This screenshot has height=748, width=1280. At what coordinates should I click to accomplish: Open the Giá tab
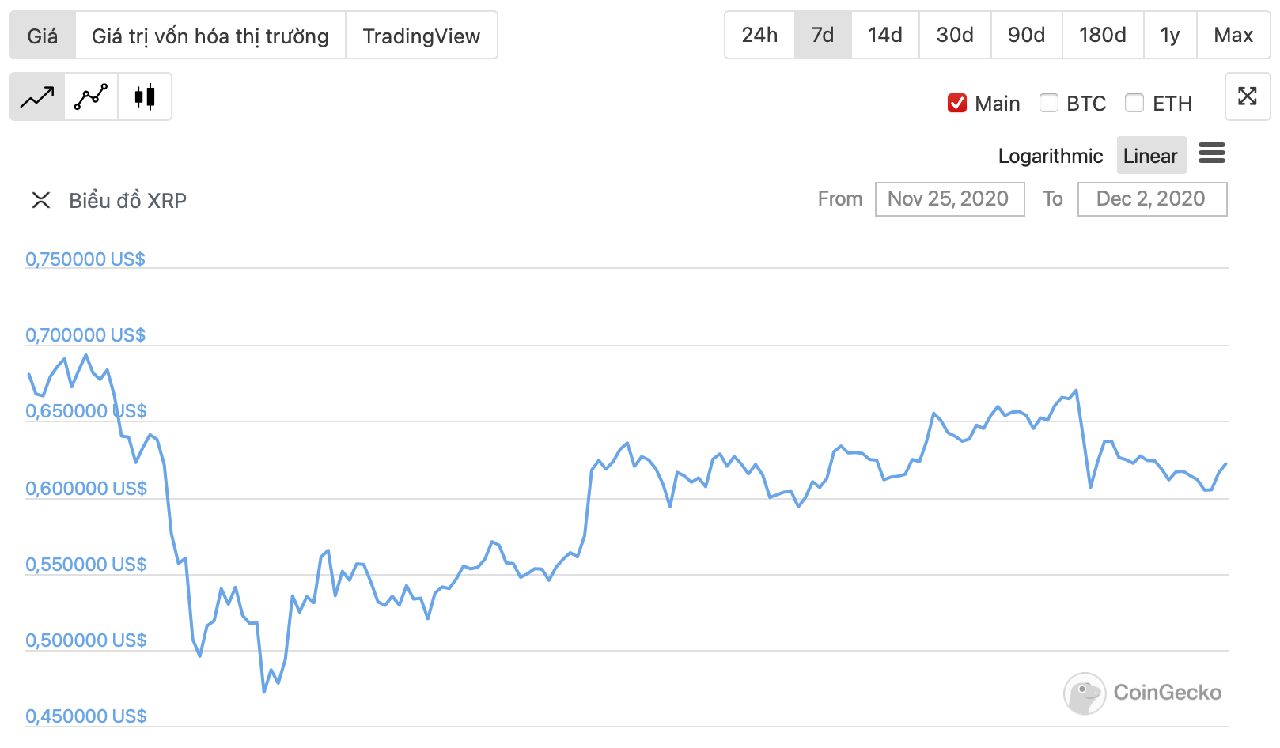[x=43, y=36]
